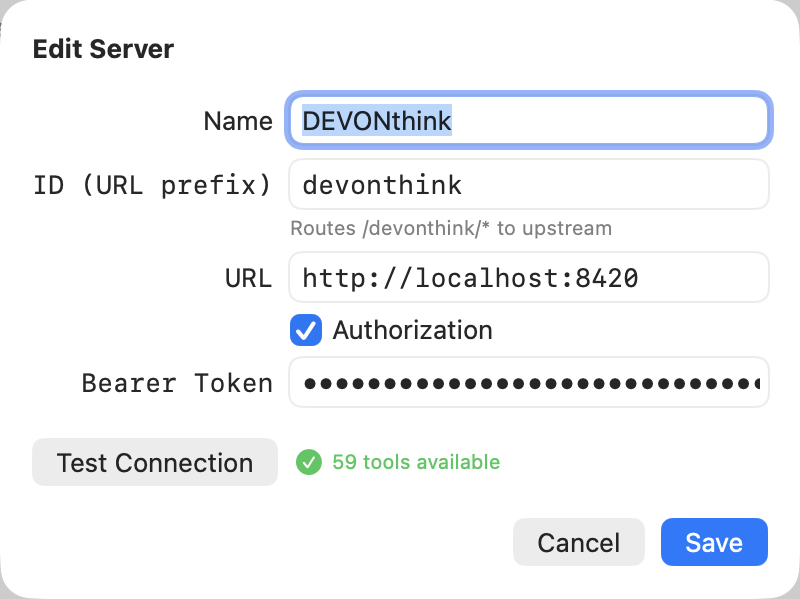Click the Edit Server dialog title
The width and height of the screenshot is (800, 599).
pos(104,49)
